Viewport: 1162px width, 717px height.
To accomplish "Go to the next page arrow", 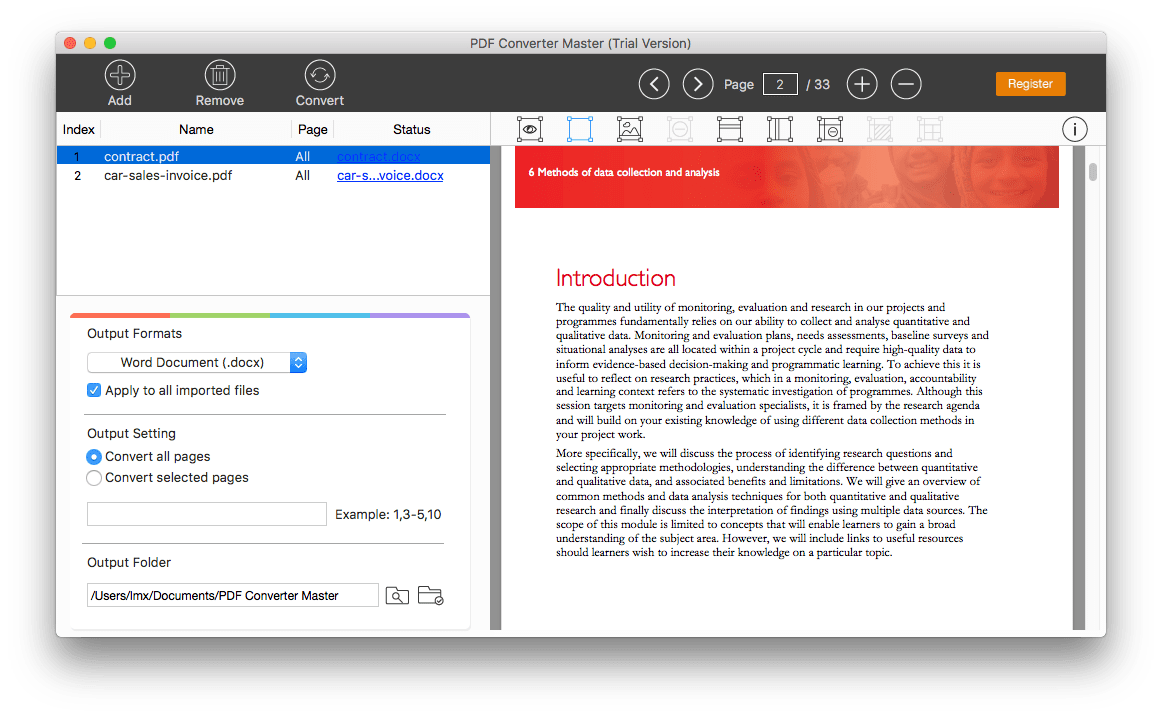I will (698, 84).
